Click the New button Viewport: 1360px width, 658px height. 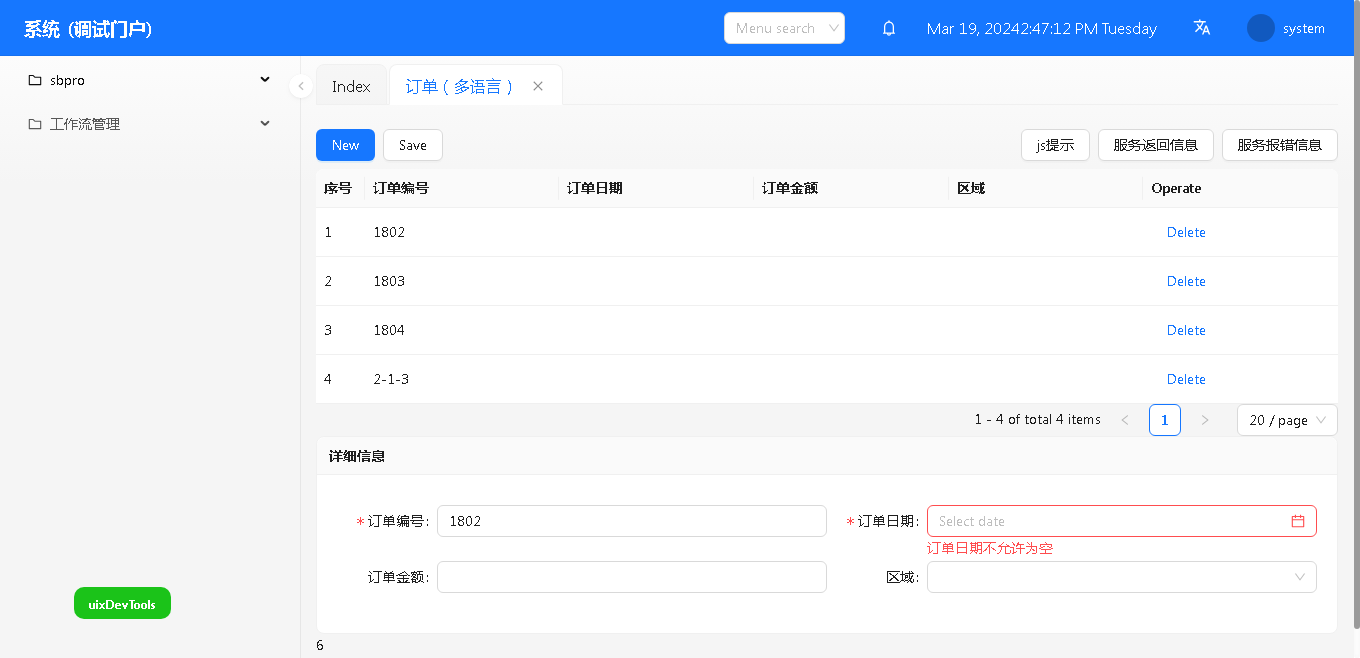point(345,145)
